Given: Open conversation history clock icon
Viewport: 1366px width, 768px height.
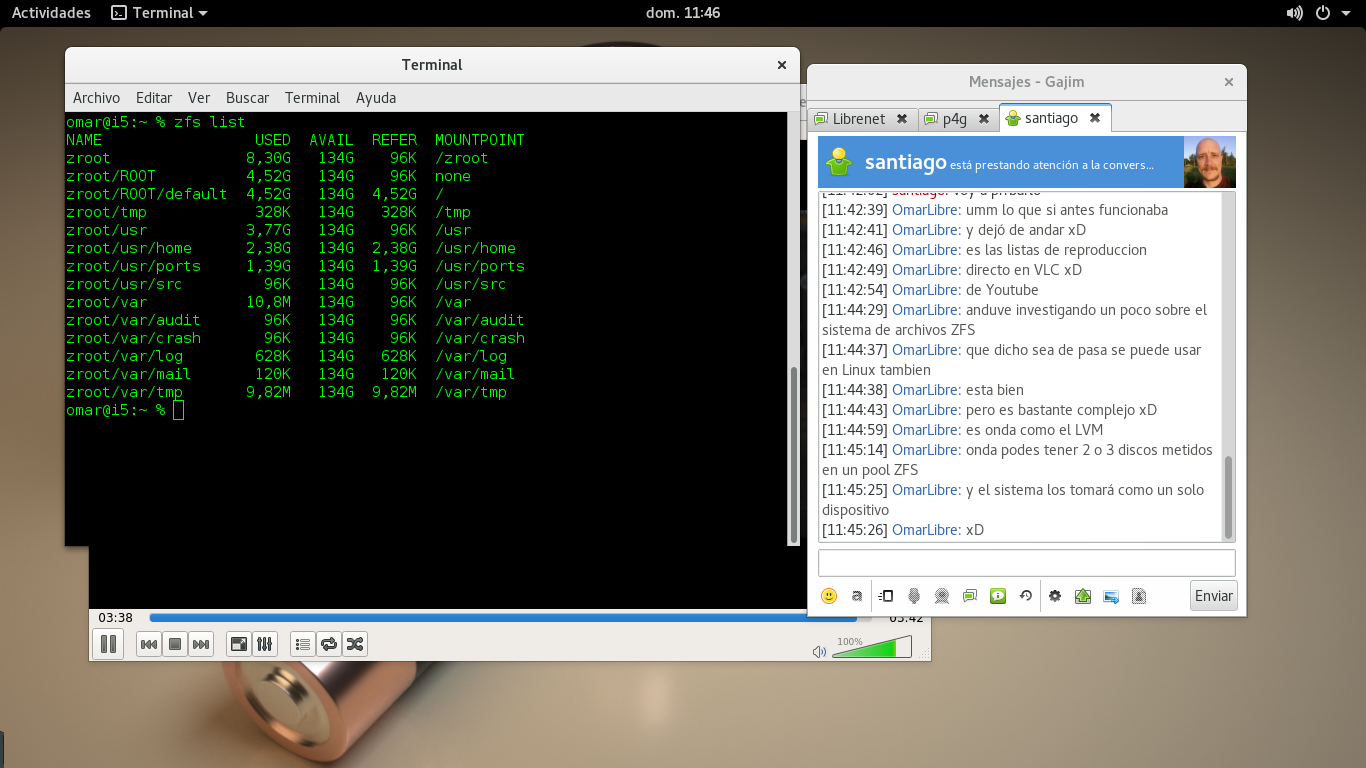Looking at the screenshot, I should point(1026,596).
